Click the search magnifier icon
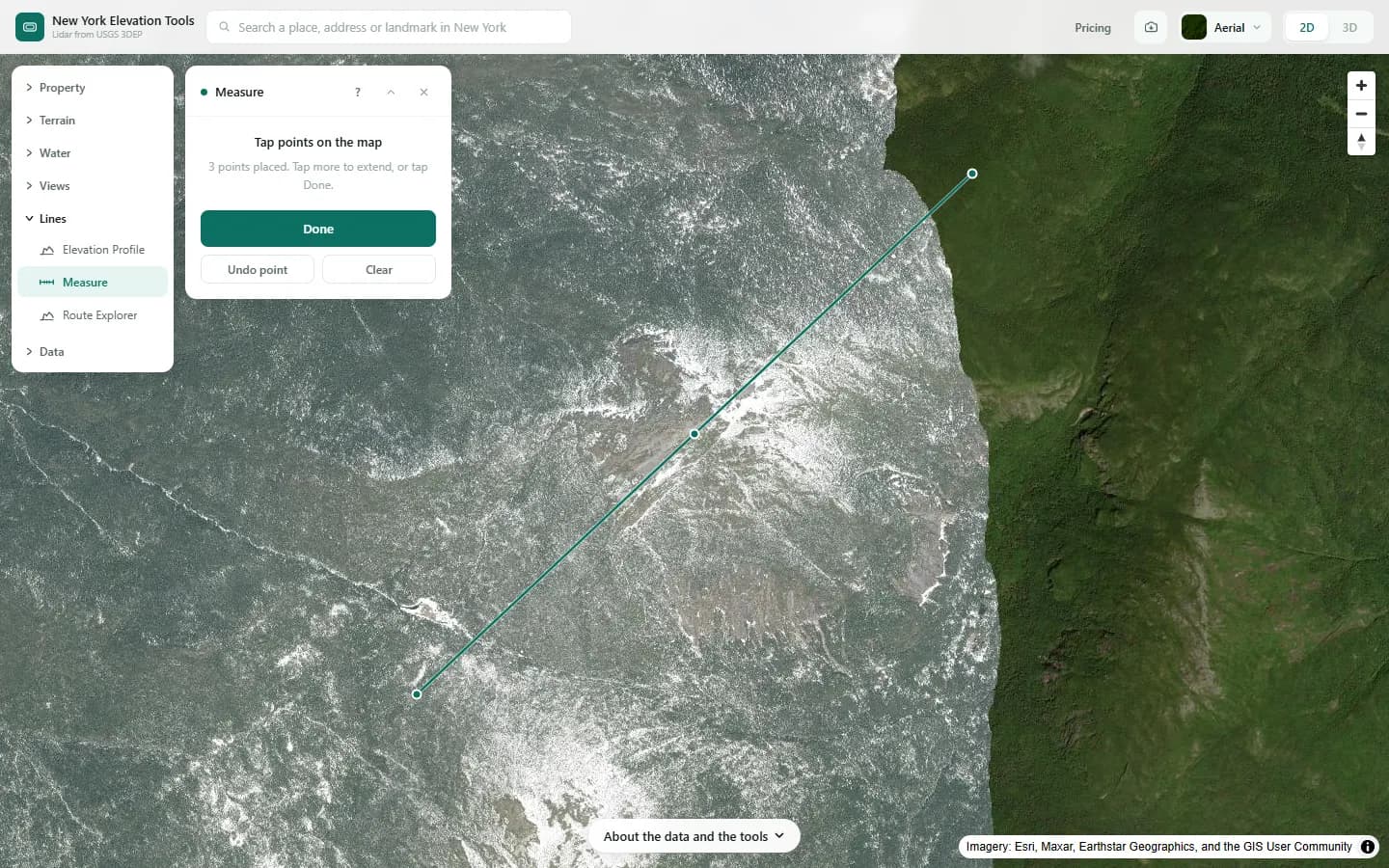 (225, 27)
